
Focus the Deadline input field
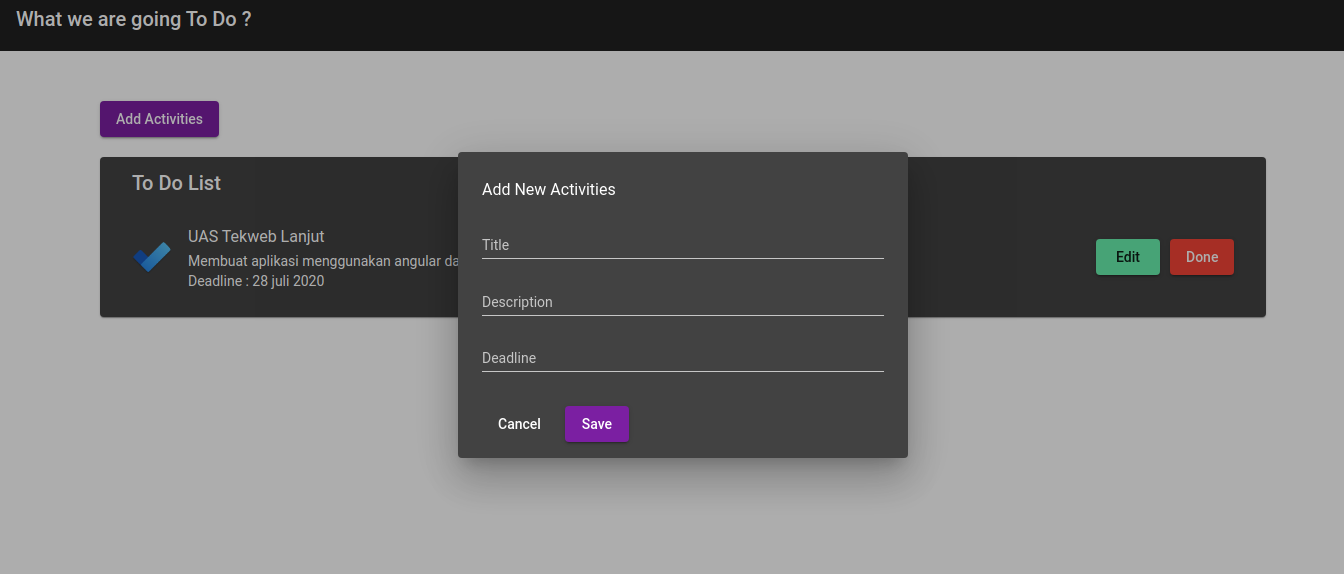[x=683, y=358]
